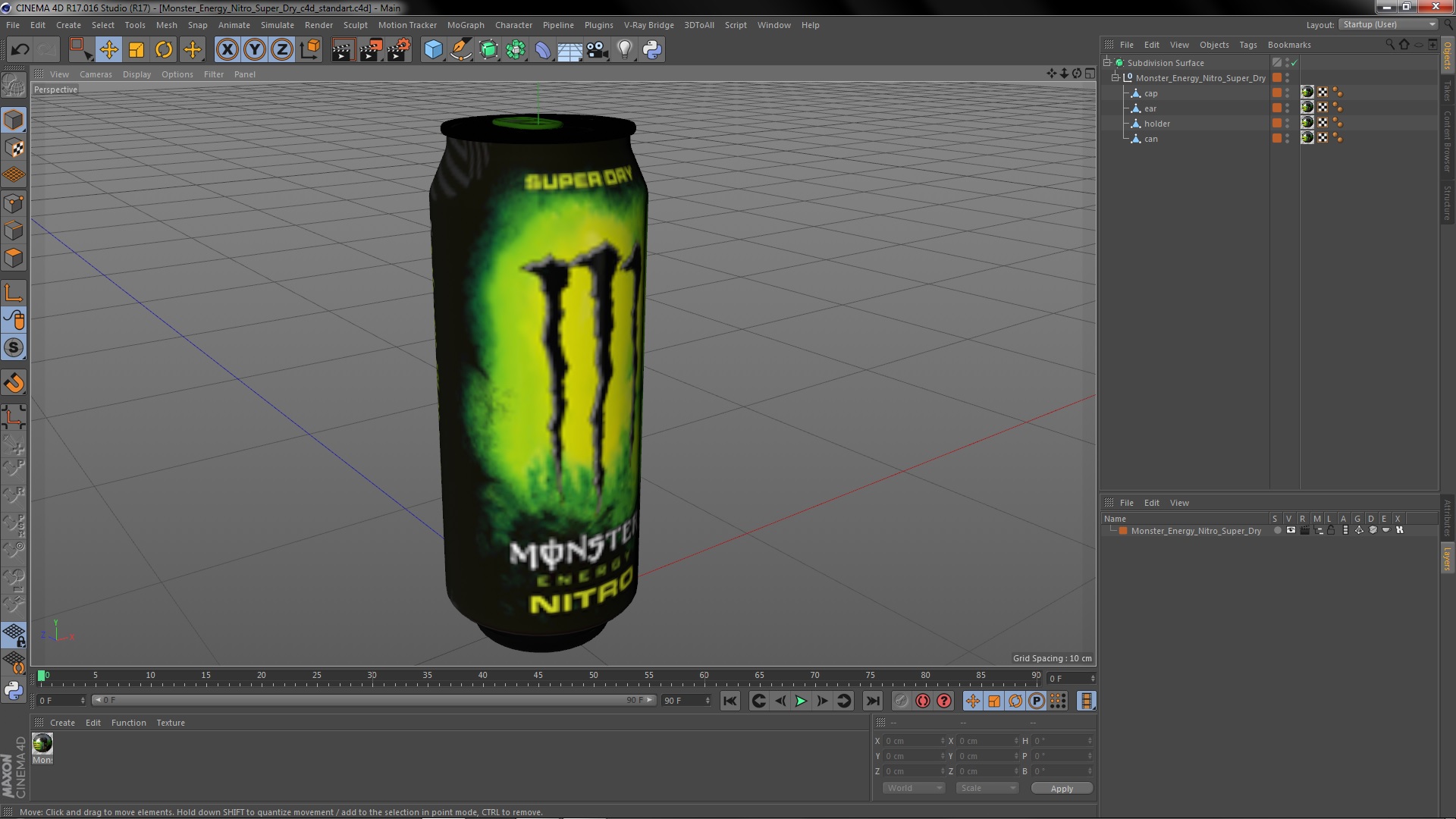Open the Scale mode dropdown
The image size is (1456, 819).
tap(987, 788)
